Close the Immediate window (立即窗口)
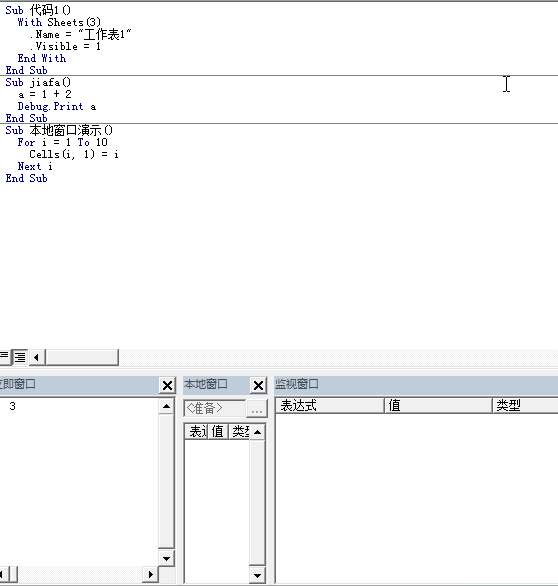The width and height of the screenshot is (558, 586). pyautogui.click(x=167, y=385)
